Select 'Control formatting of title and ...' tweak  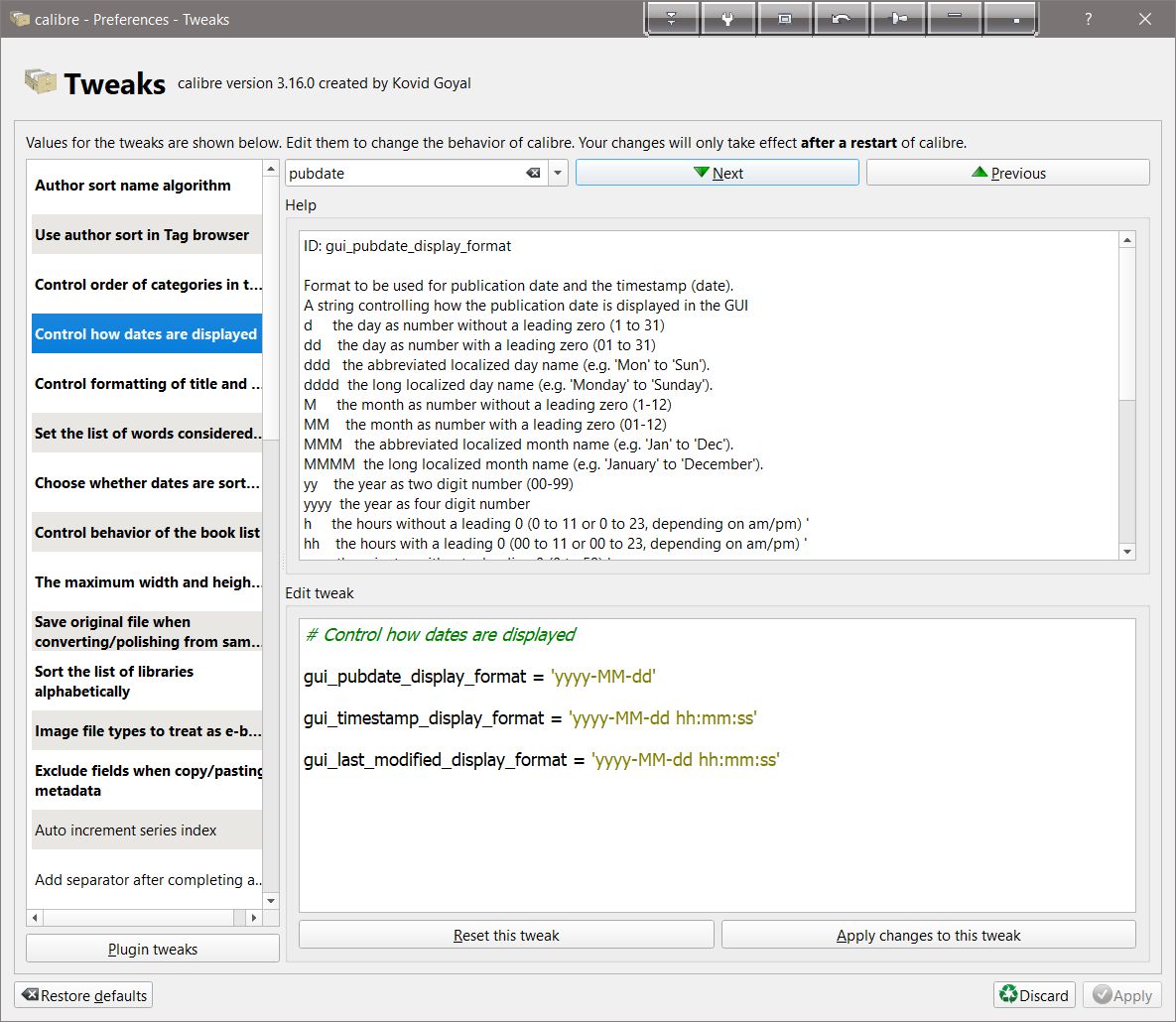click(146, 383)
